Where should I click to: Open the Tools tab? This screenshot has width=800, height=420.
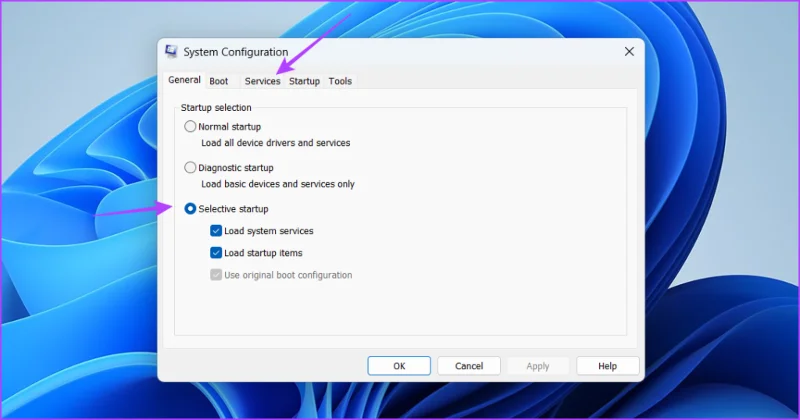(x=340, y=81)
